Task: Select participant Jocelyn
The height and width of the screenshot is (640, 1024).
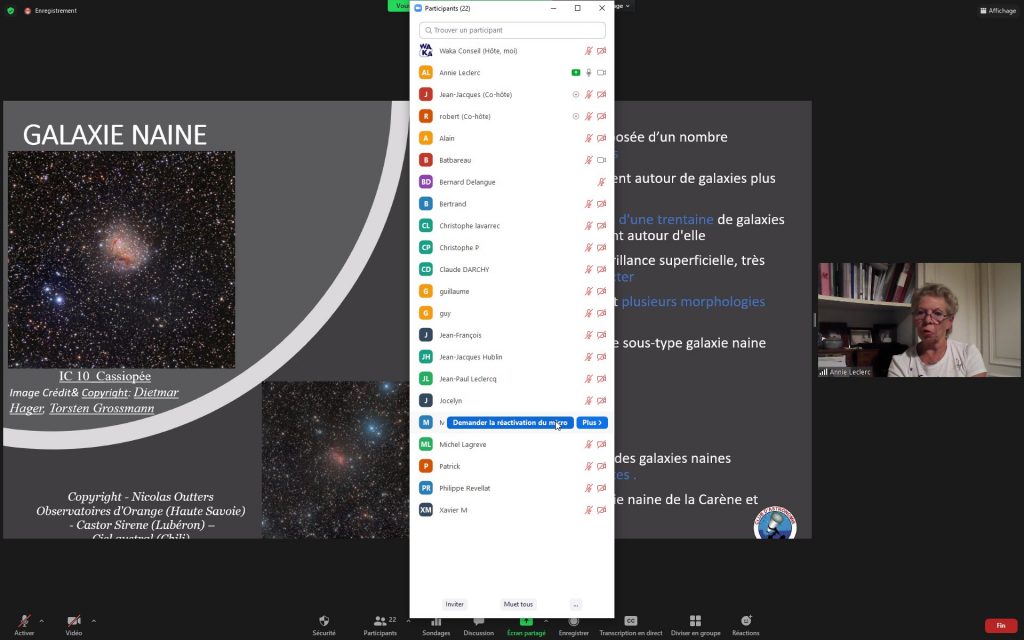Action: point(512,401)
